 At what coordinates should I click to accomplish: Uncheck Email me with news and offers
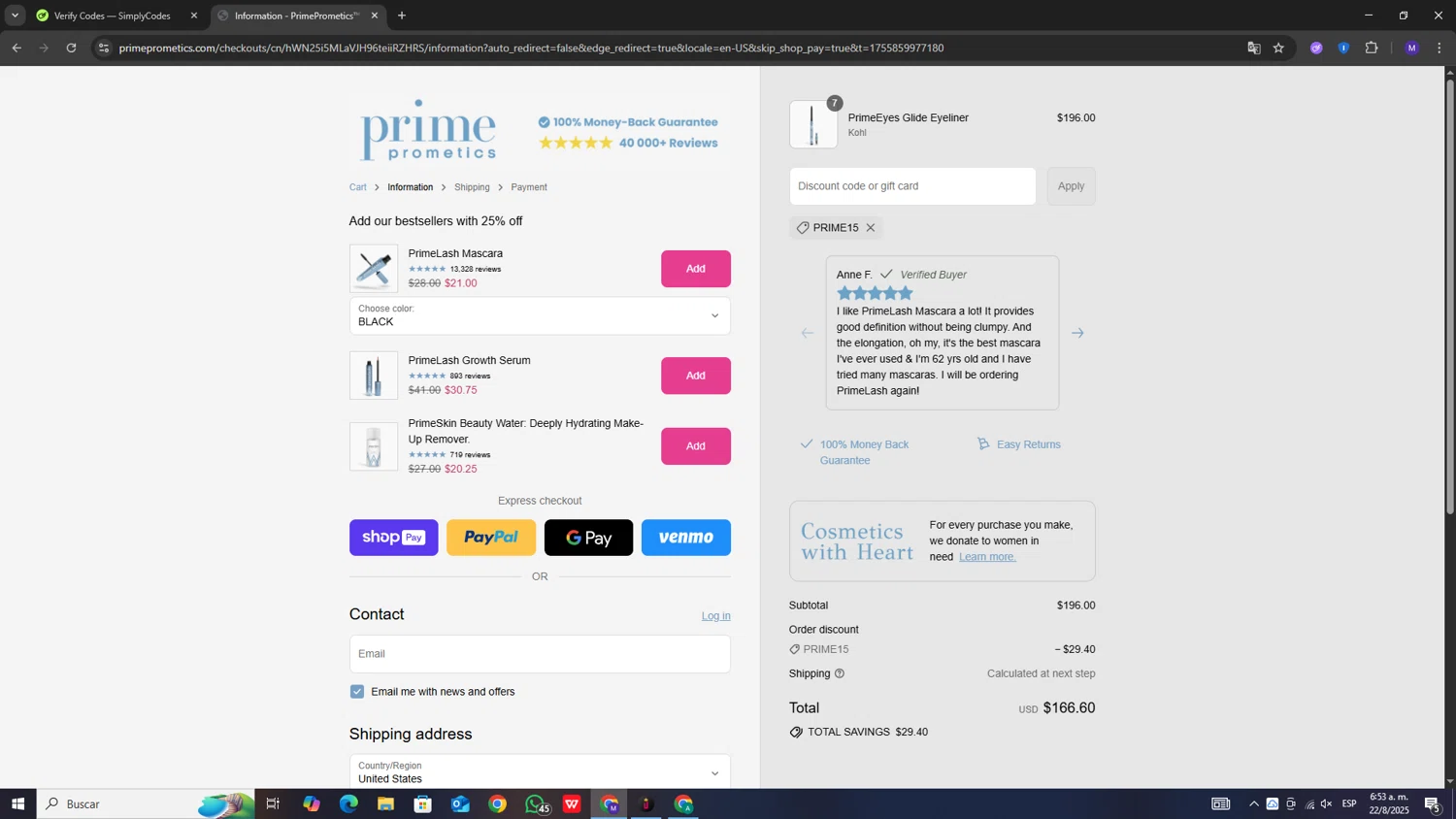click(357, 692)
